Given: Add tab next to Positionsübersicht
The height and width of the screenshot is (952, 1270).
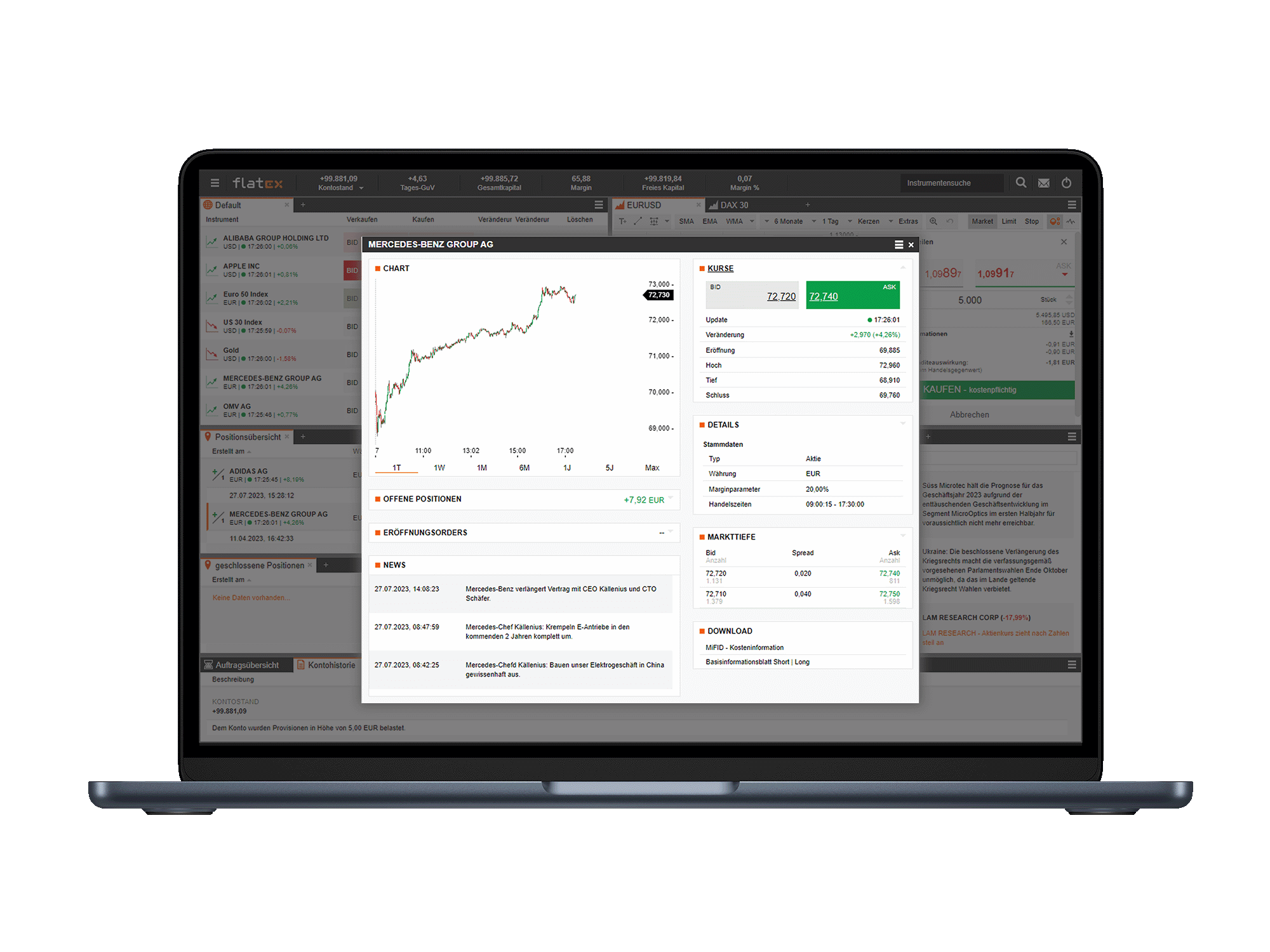Looking at the screenshot, I should [303, 437].
